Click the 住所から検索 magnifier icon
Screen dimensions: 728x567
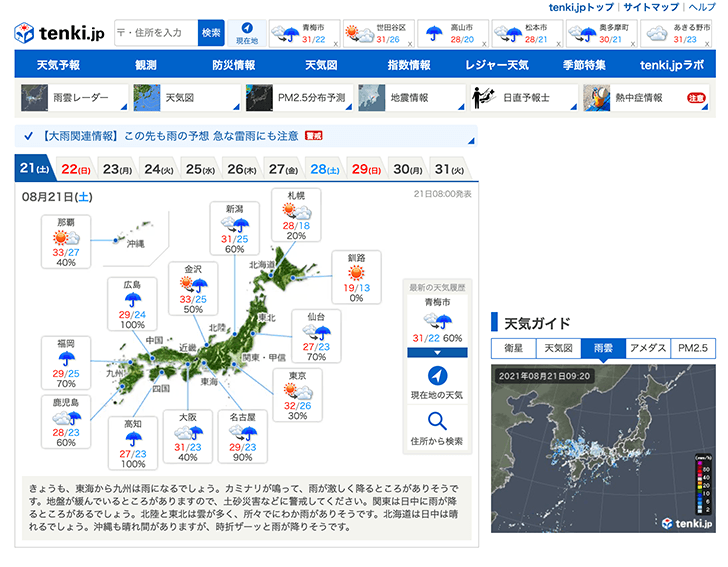coord(437,421)
